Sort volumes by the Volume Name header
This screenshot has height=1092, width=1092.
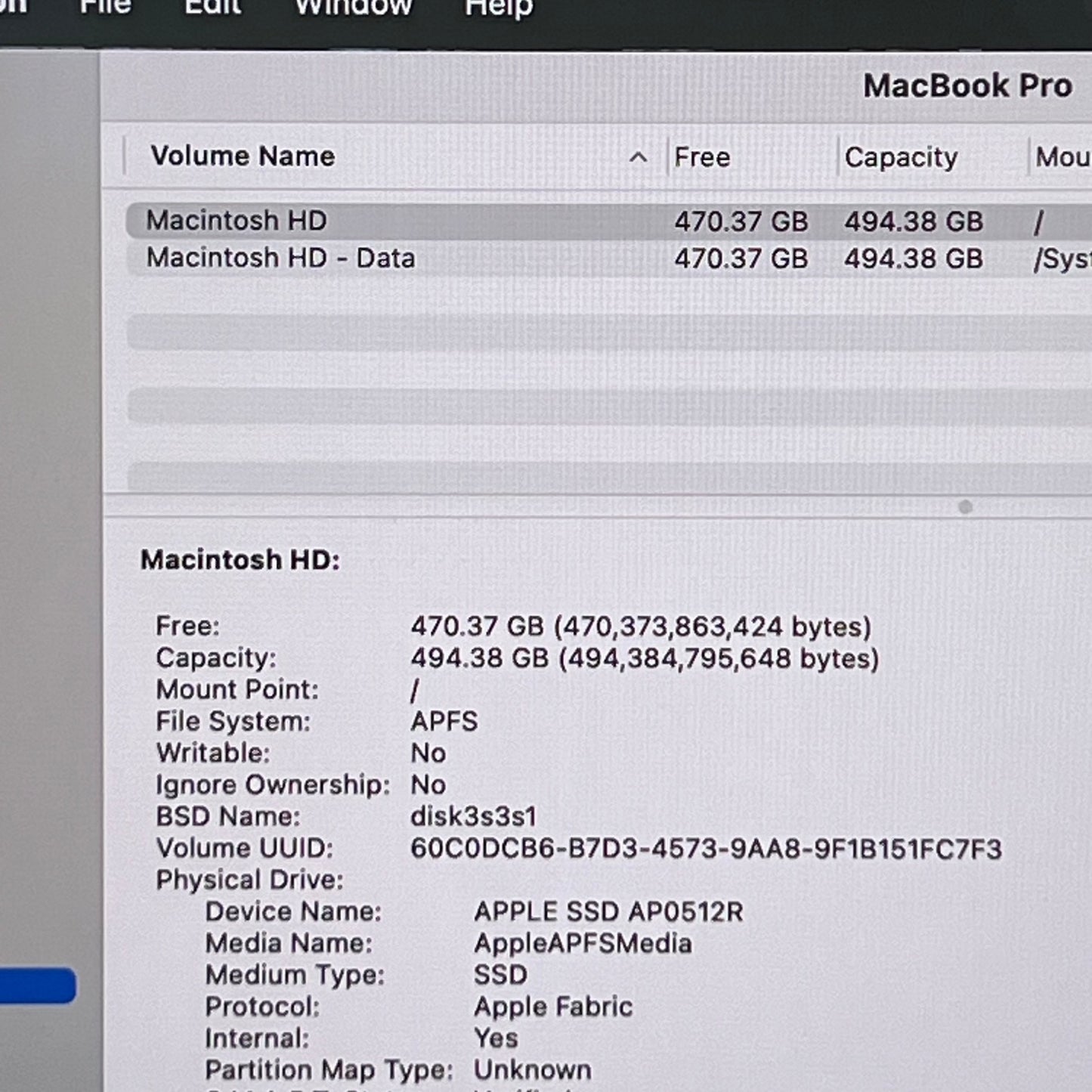[x=243, y=156]
